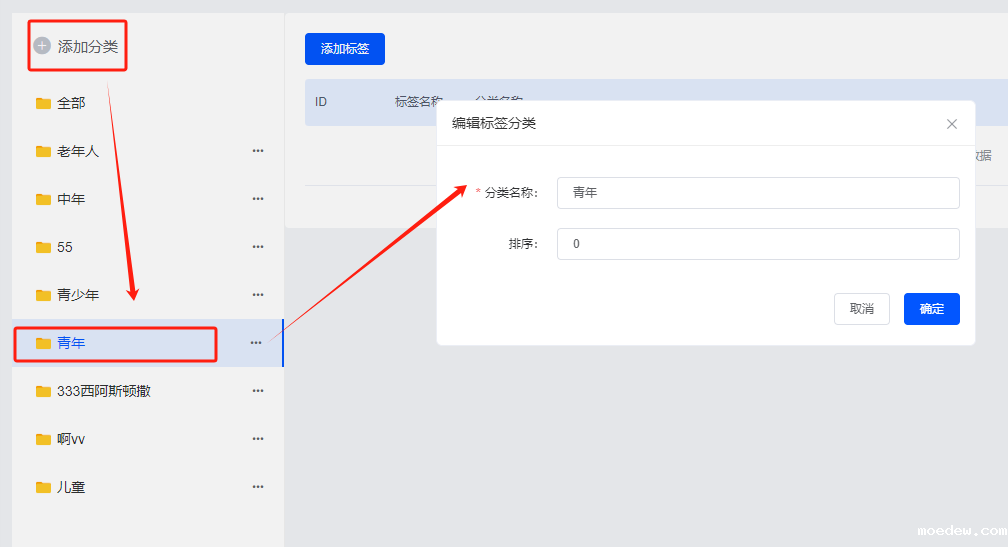Viewport: 1008px width, 547px height.
Task: Click the plus icon beside 添加分类
Action: 42,46
